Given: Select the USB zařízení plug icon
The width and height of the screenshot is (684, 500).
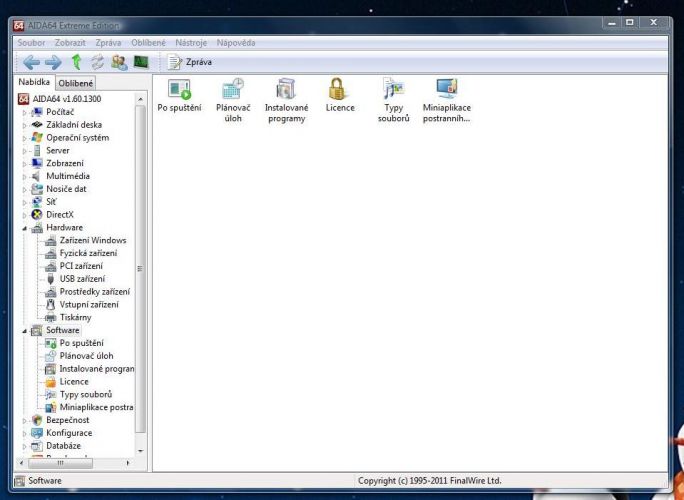Looking at the screenshot, I should click(x=51, y=279).
